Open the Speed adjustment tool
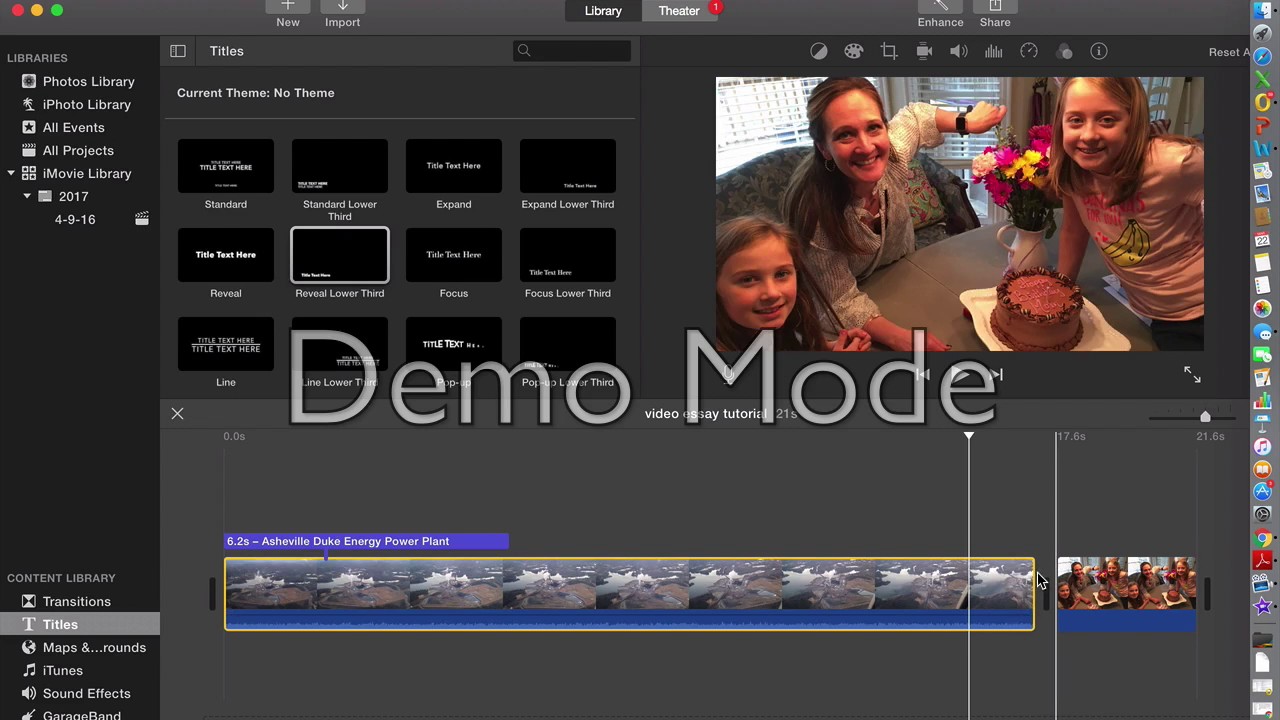 (1029, 51)
